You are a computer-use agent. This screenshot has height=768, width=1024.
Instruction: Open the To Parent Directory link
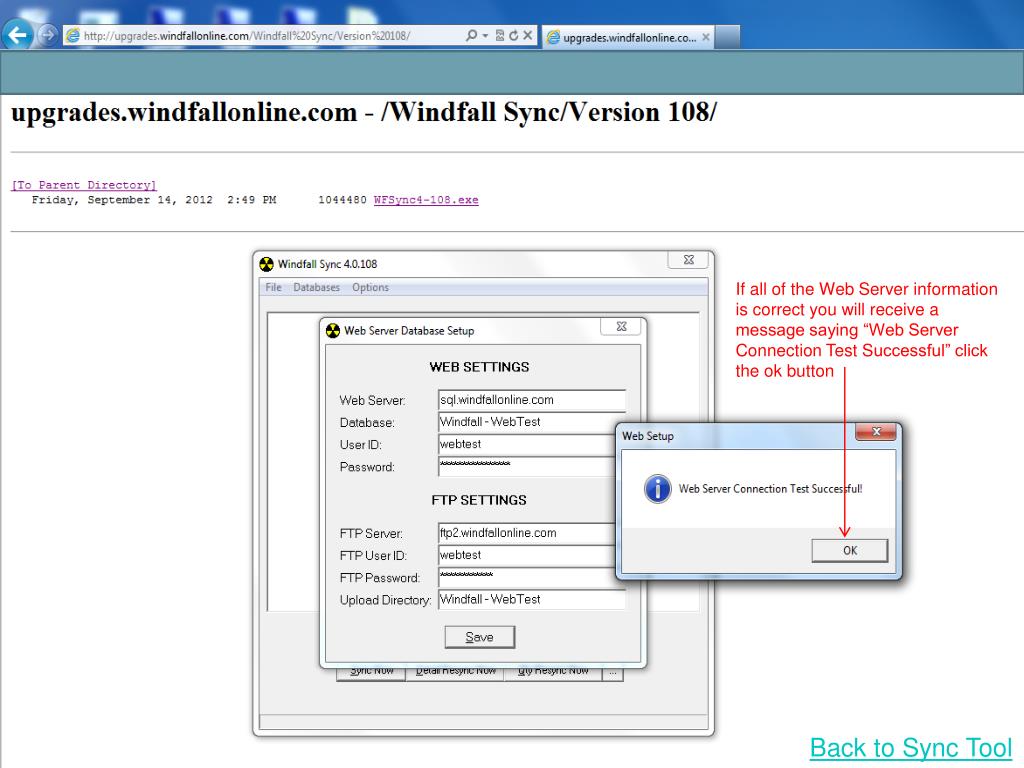click(x=84, y=185)
